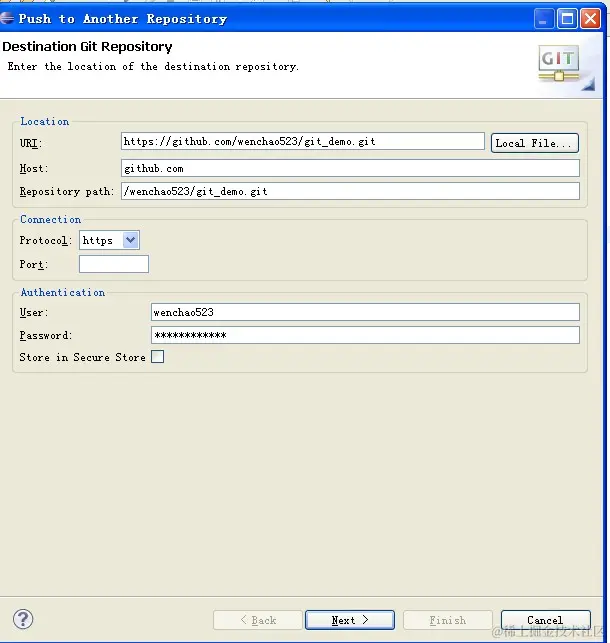Click the 'Authentication' group label
The image size is (610, 643).
[63, 292]
